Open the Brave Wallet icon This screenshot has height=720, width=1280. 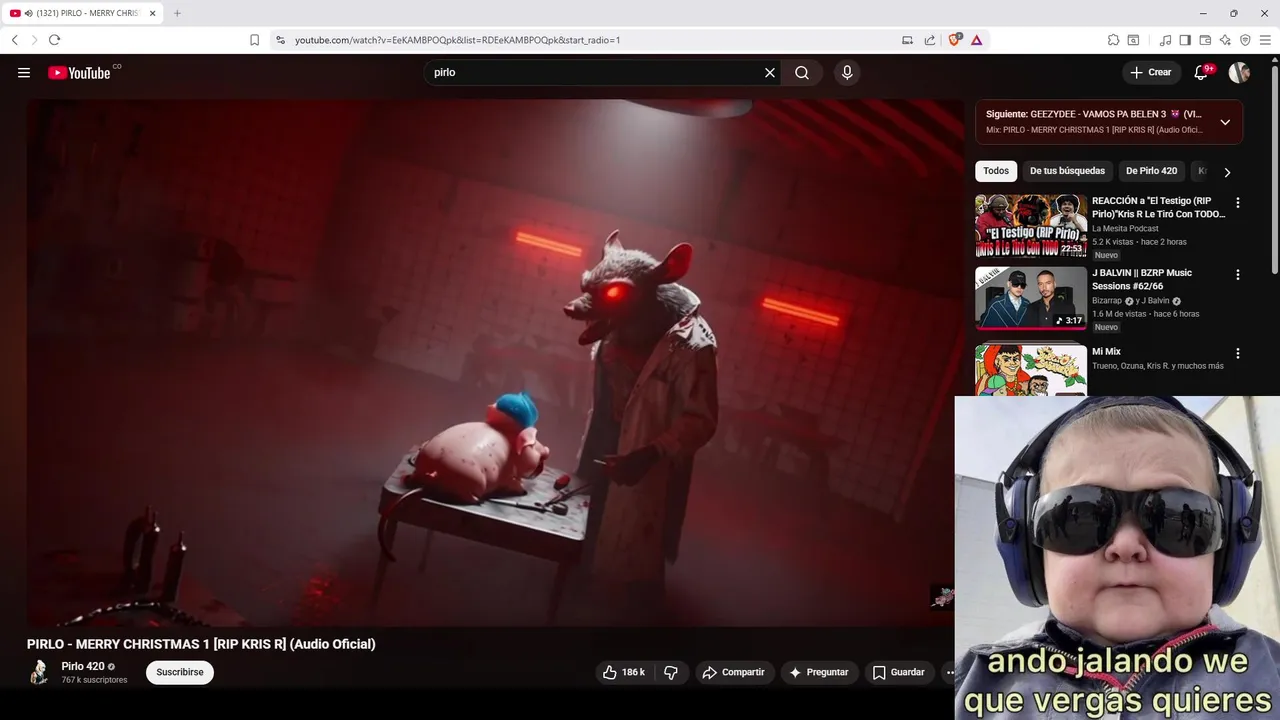point(1205,40)
